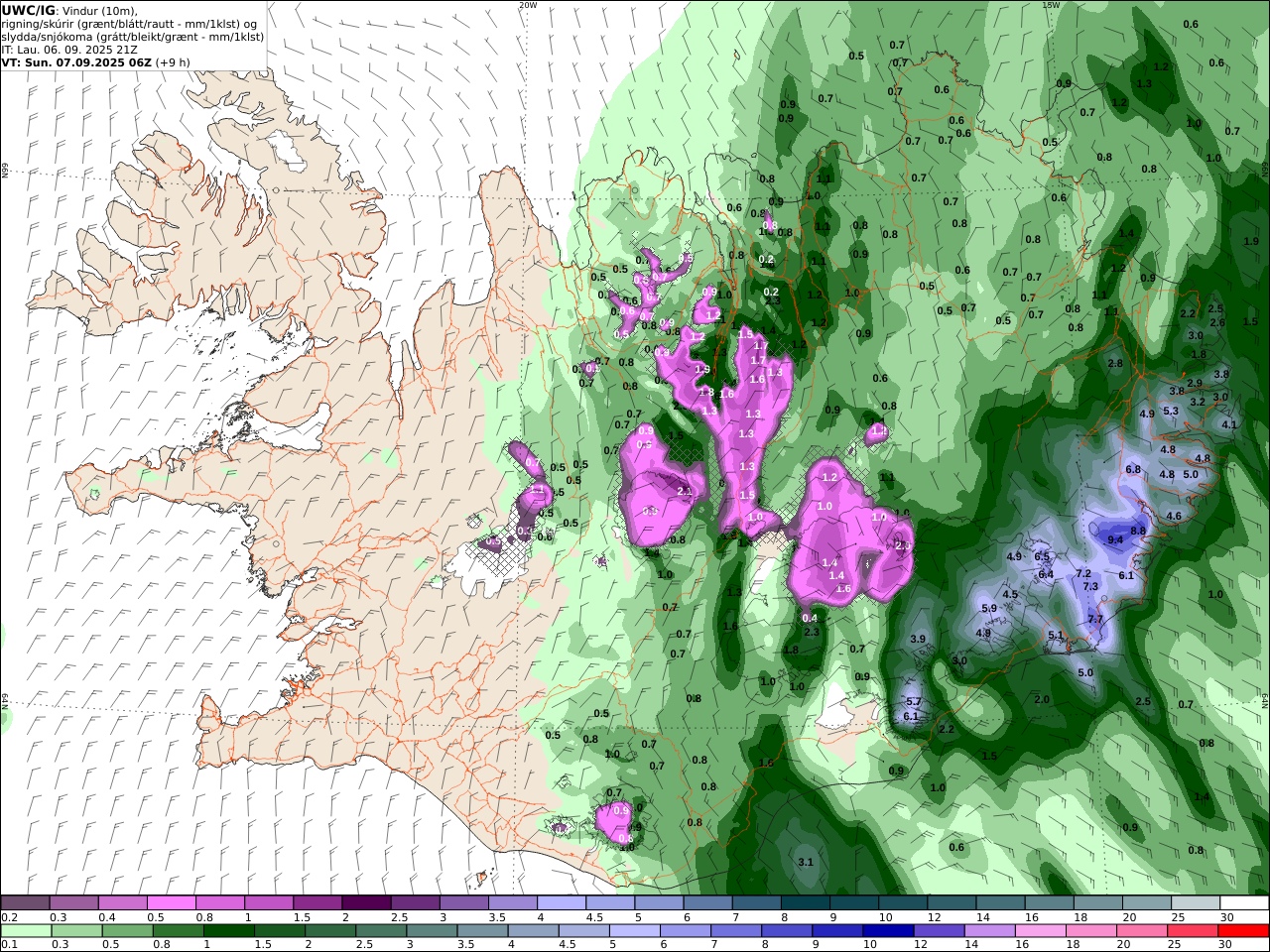Click the 3.9 precipitation value on the map

[918, 640]
